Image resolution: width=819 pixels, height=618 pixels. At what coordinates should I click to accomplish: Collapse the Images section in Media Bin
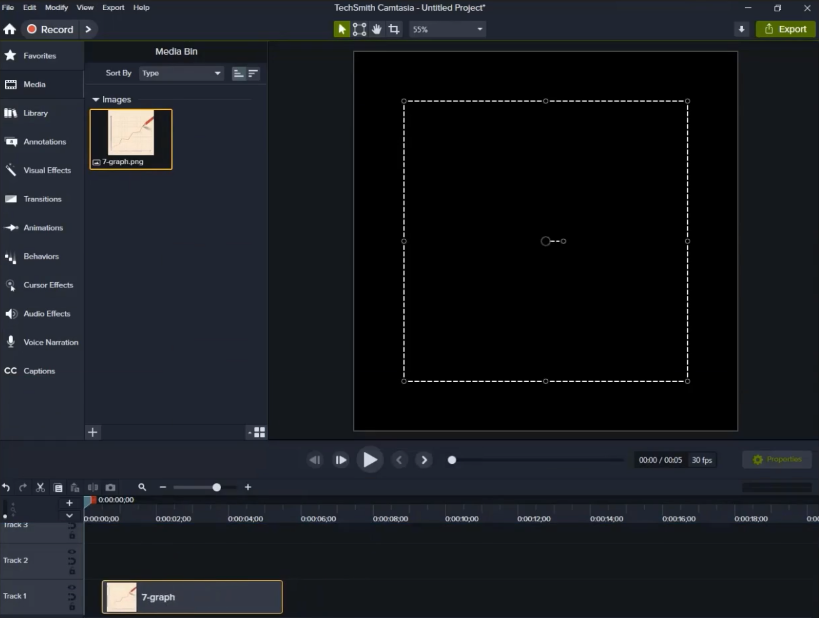pyautogui.click(x=96, y=100)
